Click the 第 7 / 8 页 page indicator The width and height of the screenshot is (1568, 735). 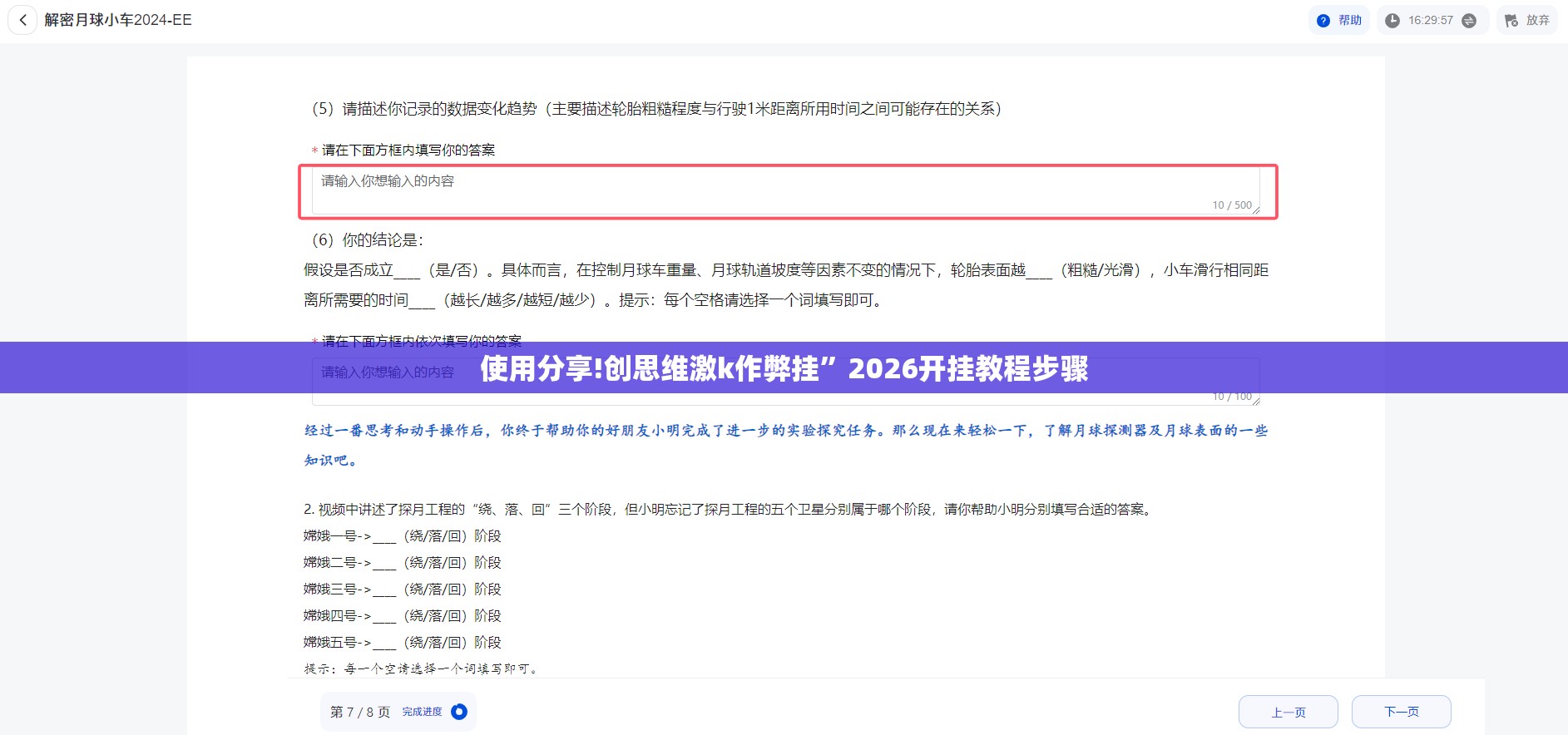point(360,712)
